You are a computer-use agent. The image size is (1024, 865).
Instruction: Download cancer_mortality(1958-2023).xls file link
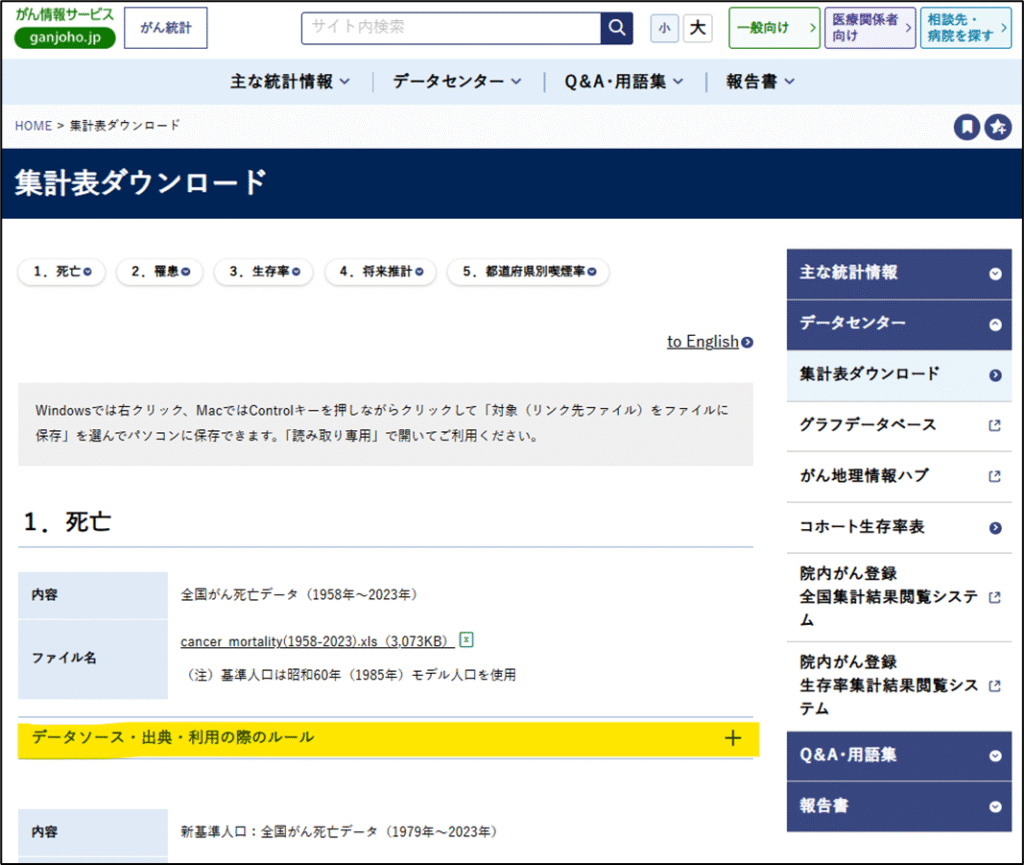(x=317, y=641)
